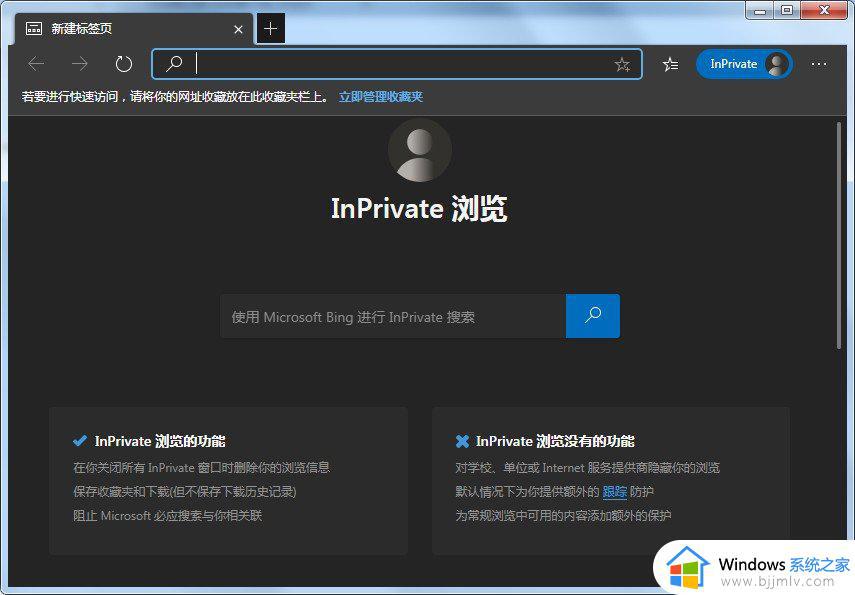Screen dimensions: 855x595
Task: Click the InPrivate avatar image on page
Action: (x=419, y=151)
